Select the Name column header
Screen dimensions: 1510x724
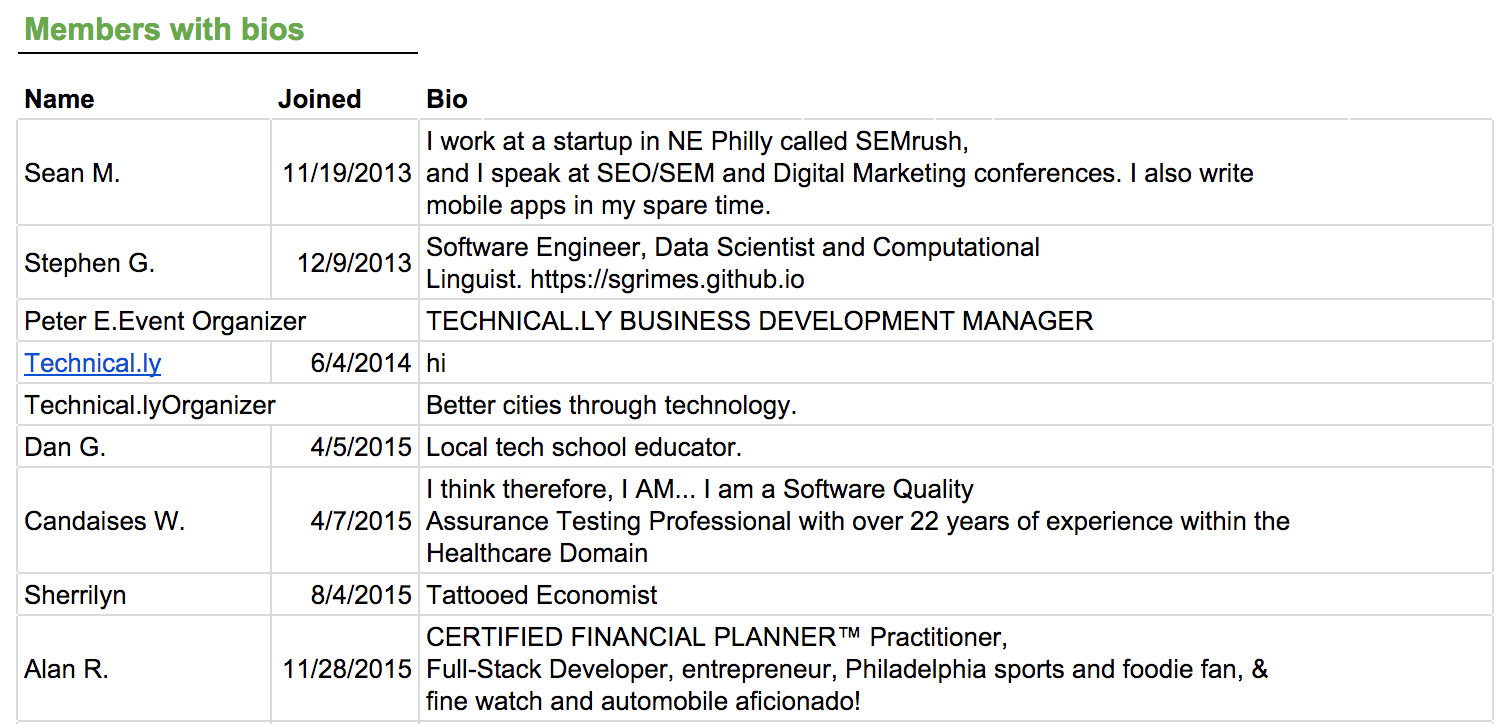click(60, 99)
